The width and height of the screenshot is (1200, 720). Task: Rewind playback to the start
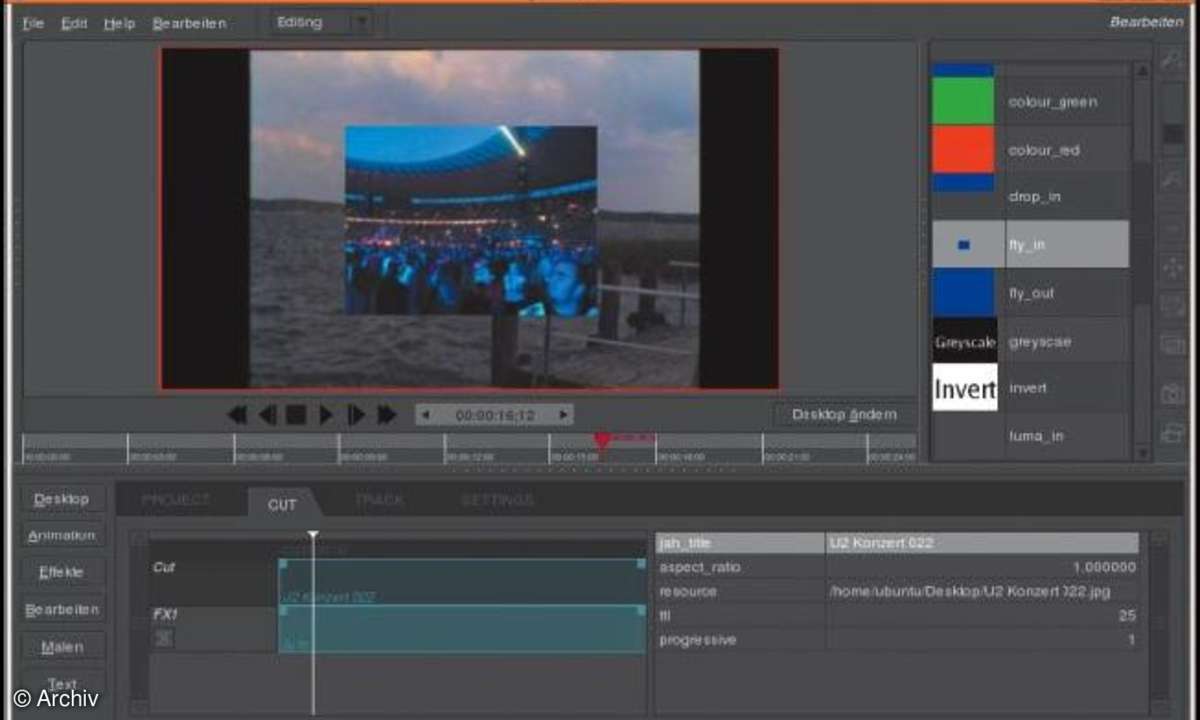[237, 415]
